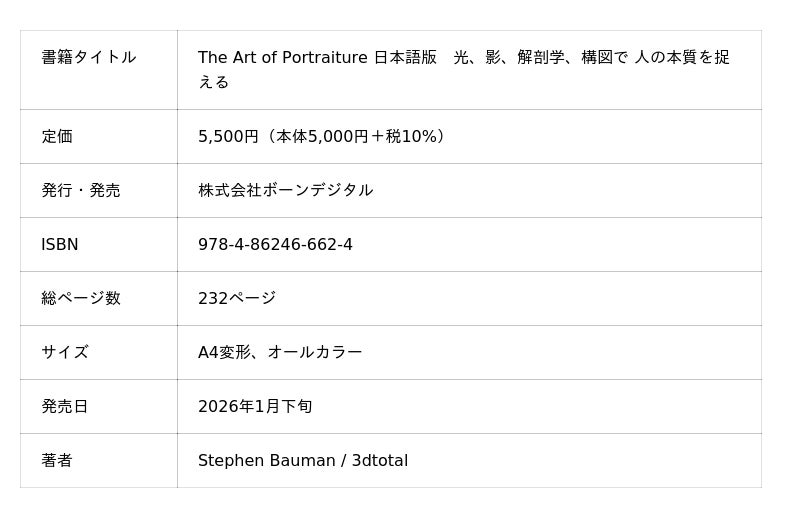Click the 著者 label cell
This screenshot has height=518, width=800.
tap(57, 461)
